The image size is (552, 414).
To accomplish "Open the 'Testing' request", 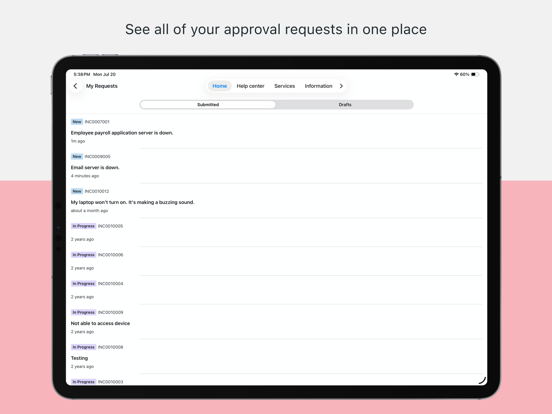I will pyautogui.click(x=79, y=358).
